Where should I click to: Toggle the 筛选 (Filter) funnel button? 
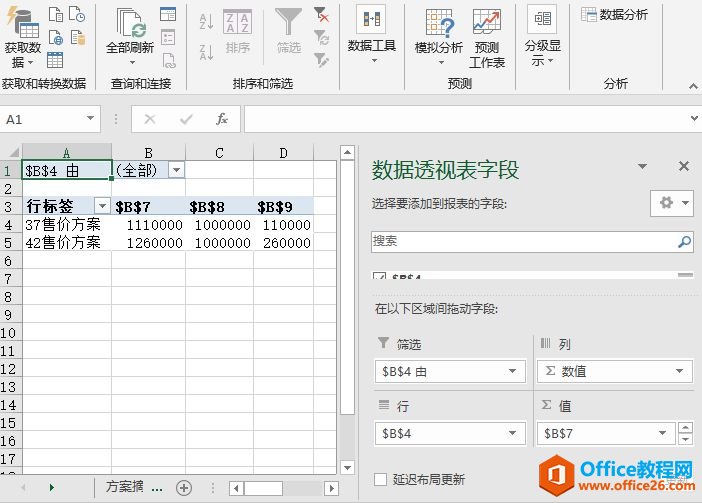click(x=288, y=31)
